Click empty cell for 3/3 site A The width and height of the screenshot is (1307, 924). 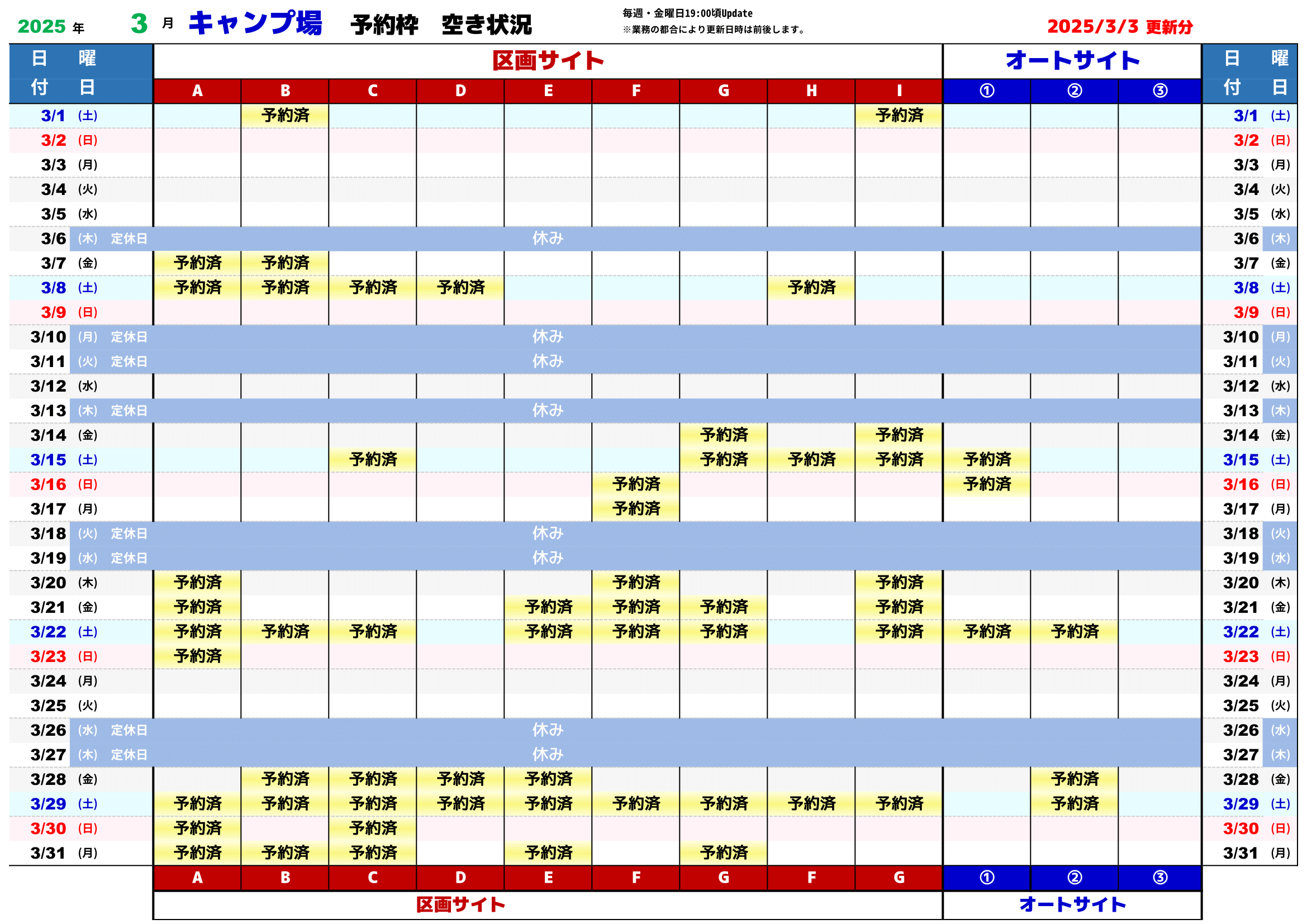[x=197, y=165]
